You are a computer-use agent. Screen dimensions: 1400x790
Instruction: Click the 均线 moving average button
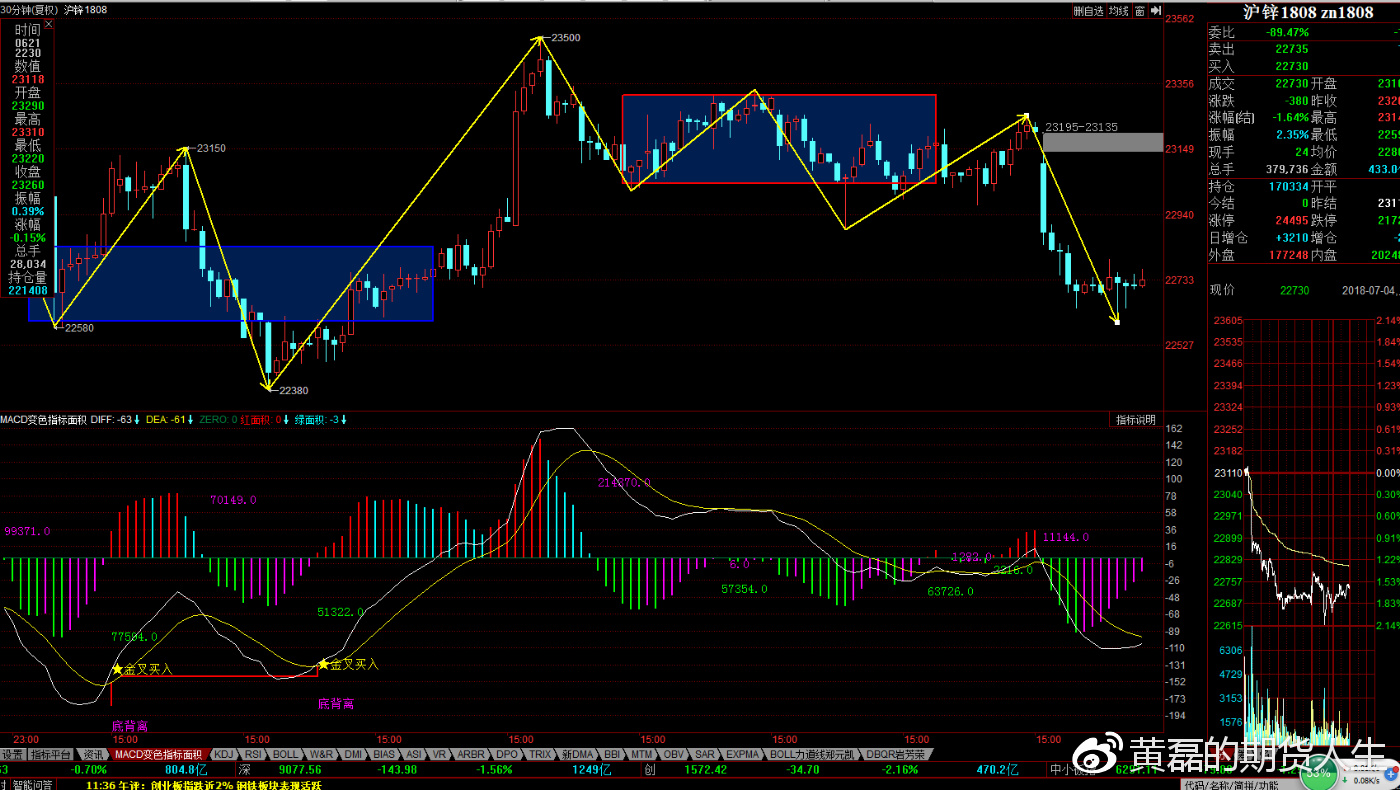pyautogui.click(x=1119, y=11)
